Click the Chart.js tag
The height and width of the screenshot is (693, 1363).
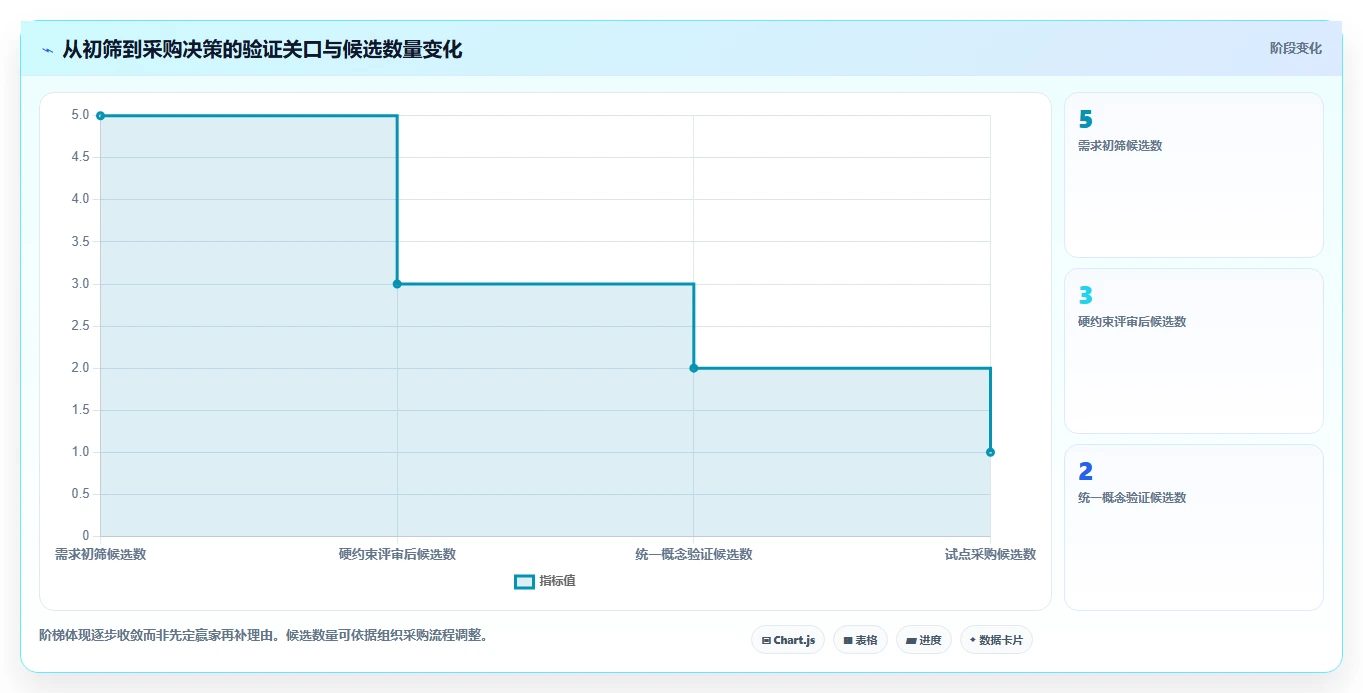pyautogui.click(x=788, y=640)
